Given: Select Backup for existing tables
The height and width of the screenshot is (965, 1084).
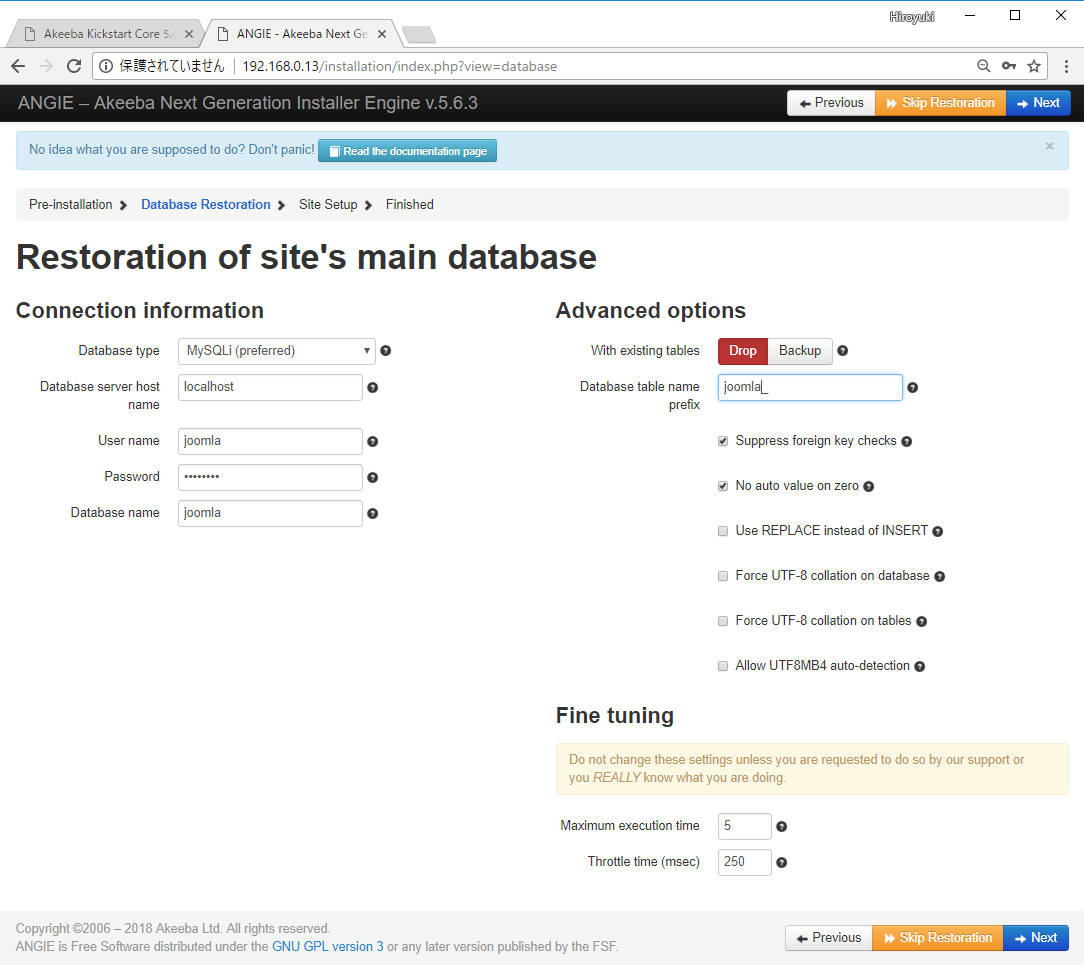Looking at the screenshot, I should pos(800,350).
